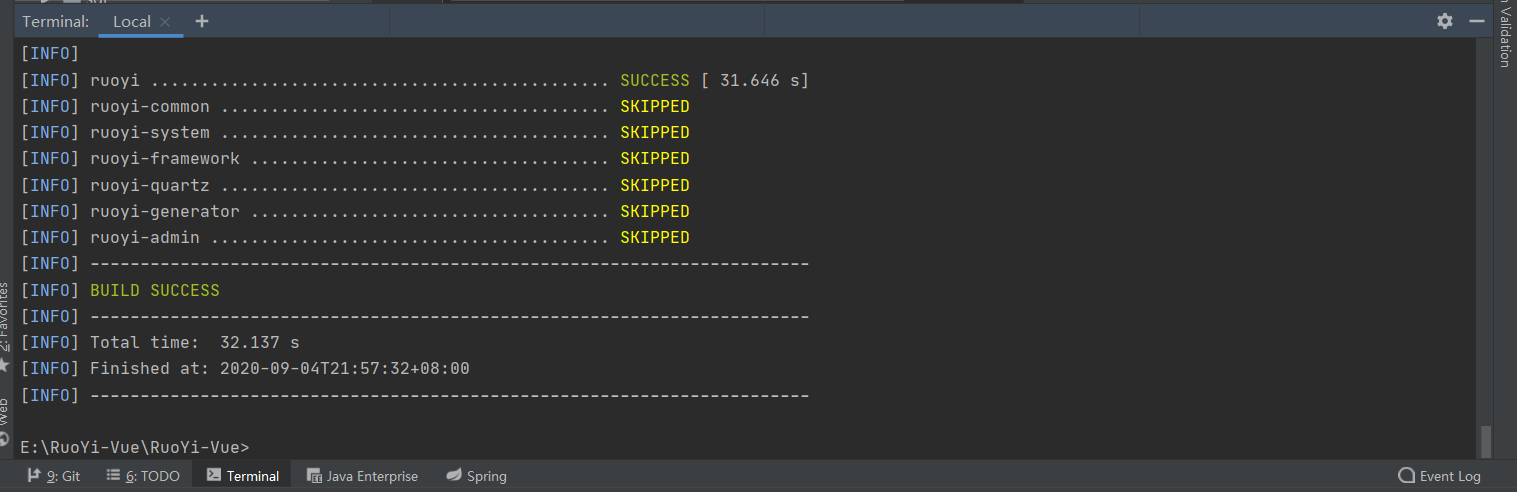Close the Local terminal tab
The image size is (1517, 492).
pos(165,21)
